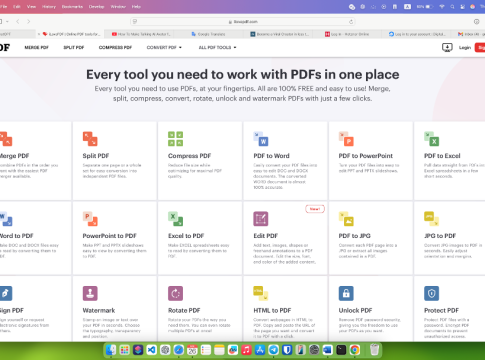The height and width of the screenshot is (360, 485).
Task: Go forward with the Safari forward arrow
Action: 29,22
